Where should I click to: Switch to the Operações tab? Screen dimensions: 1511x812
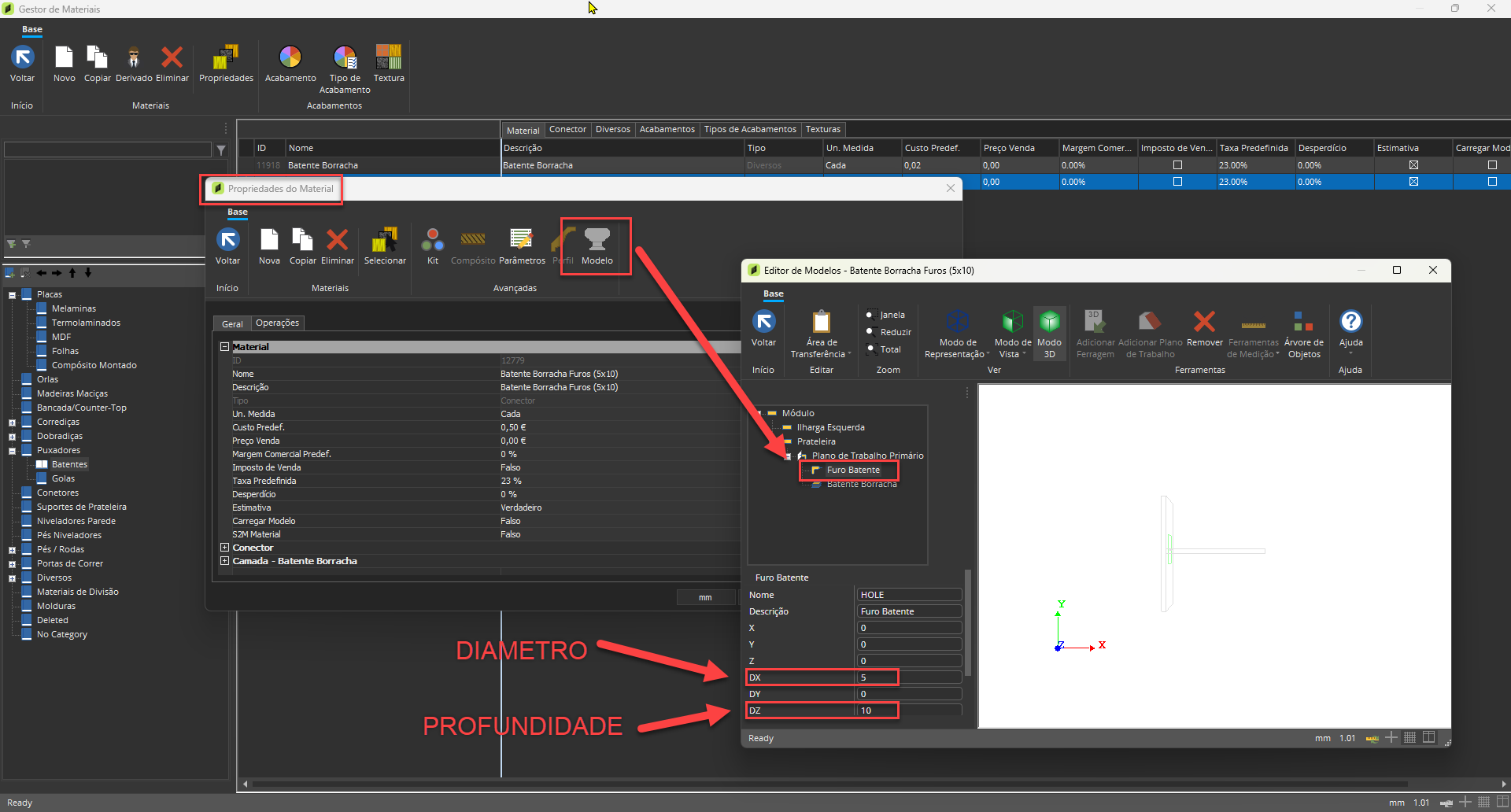point(277,323)
